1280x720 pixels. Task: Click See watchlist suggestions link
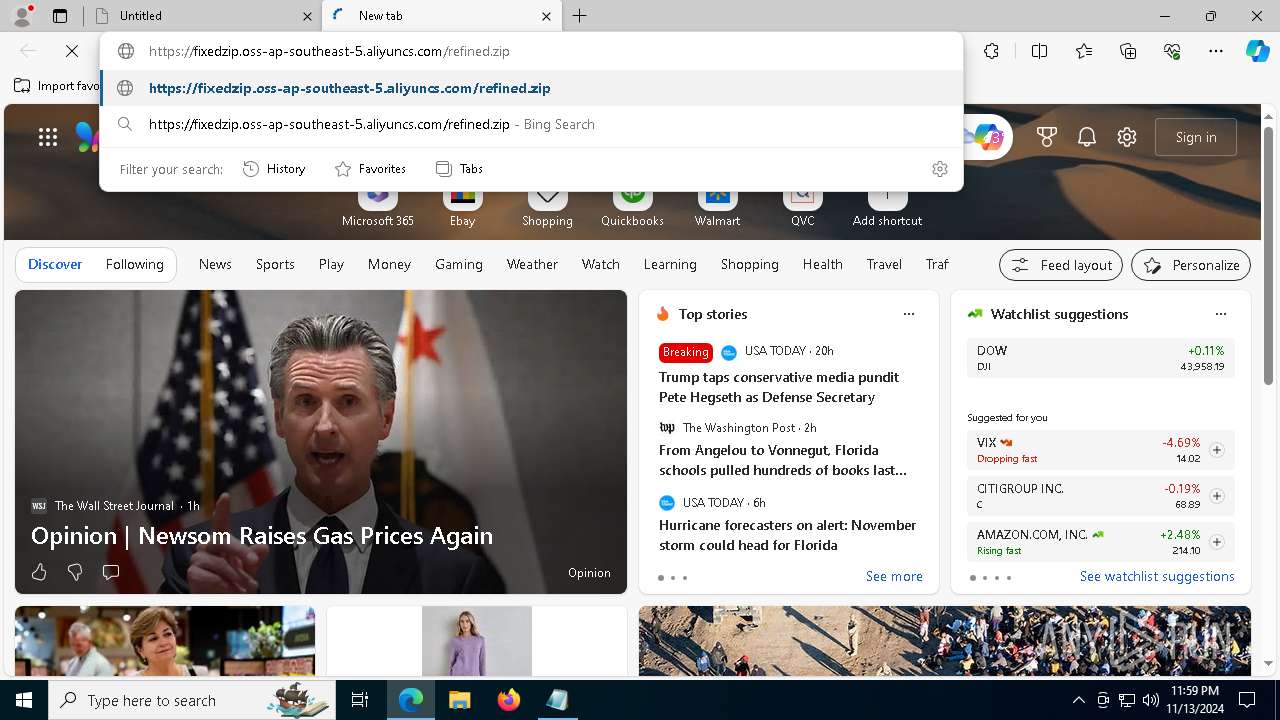[1157, 576]
